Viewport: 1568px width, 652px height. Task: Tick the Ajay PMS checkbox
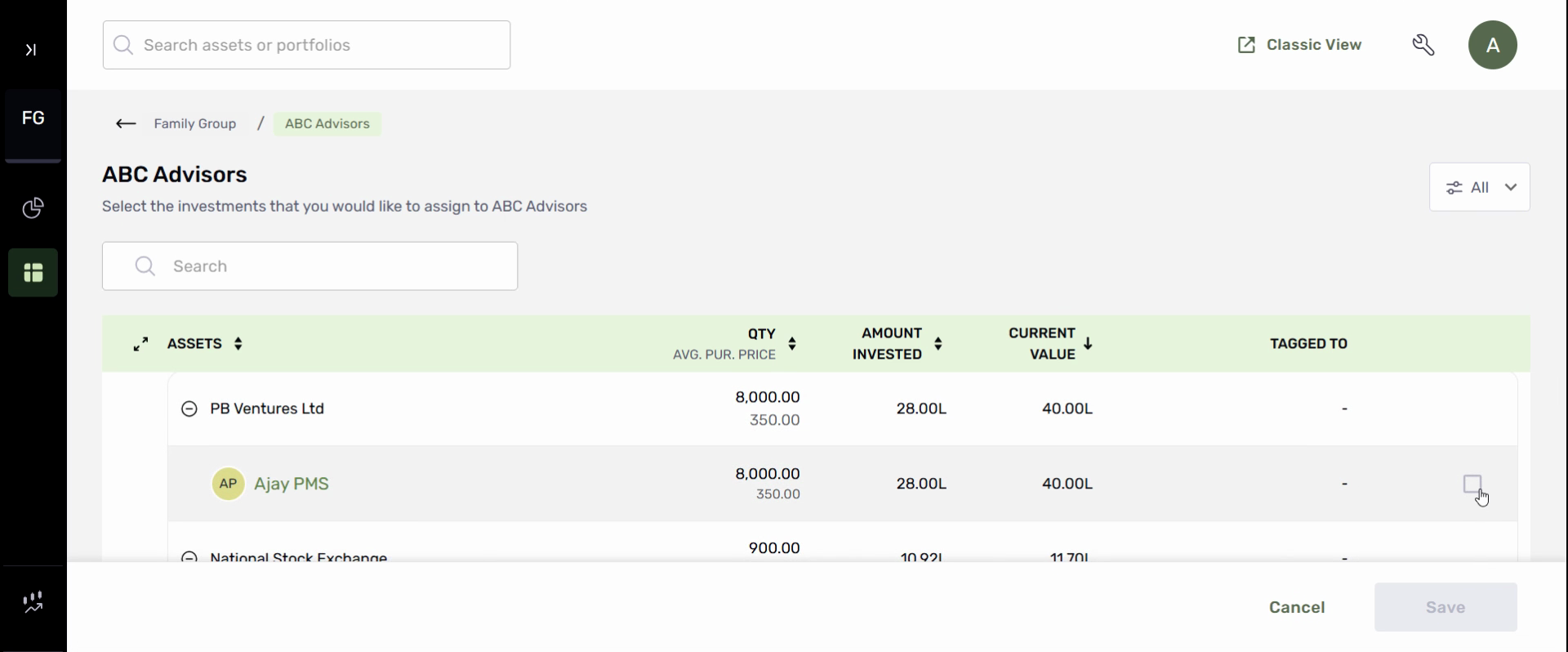coord(1472,484)
